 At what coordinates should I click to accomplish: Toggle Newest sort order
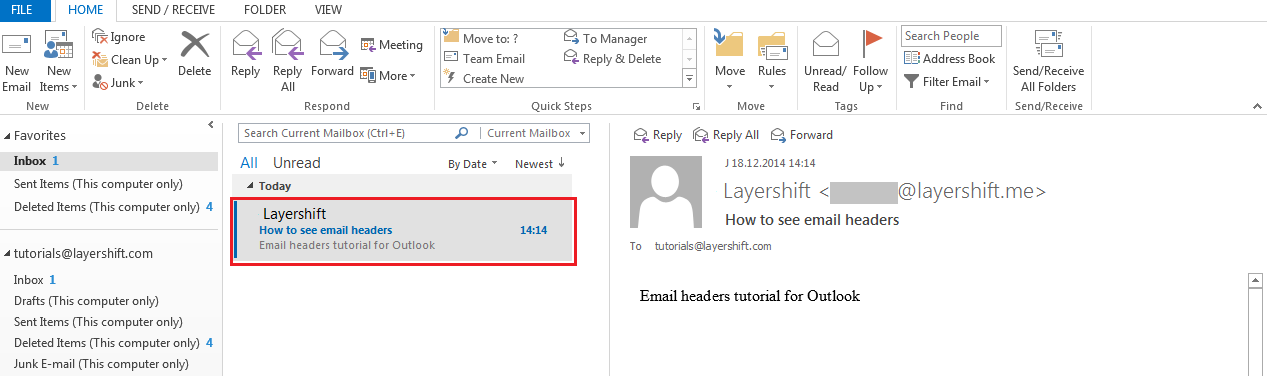point(540,164)
